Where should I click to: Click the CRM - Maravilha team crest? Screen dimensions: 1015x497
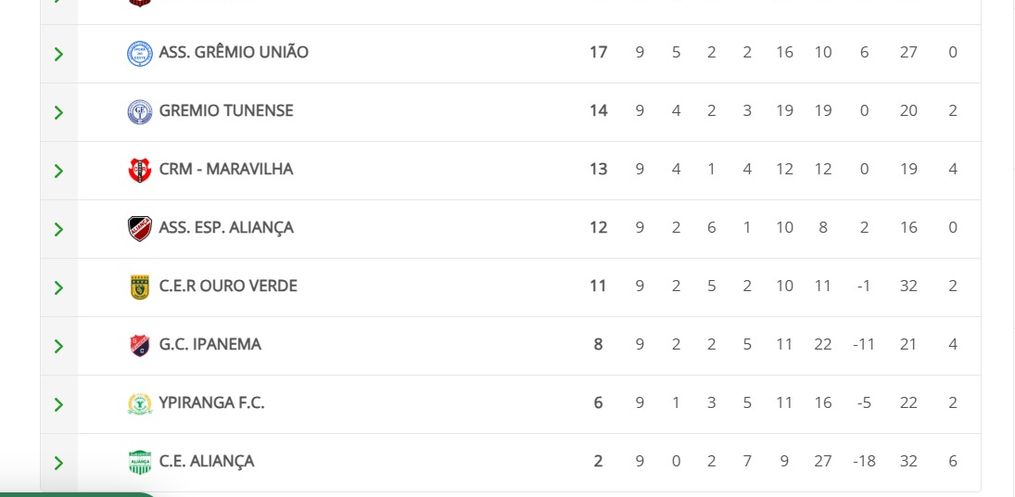pyautogui.click(x=139, y=170)
